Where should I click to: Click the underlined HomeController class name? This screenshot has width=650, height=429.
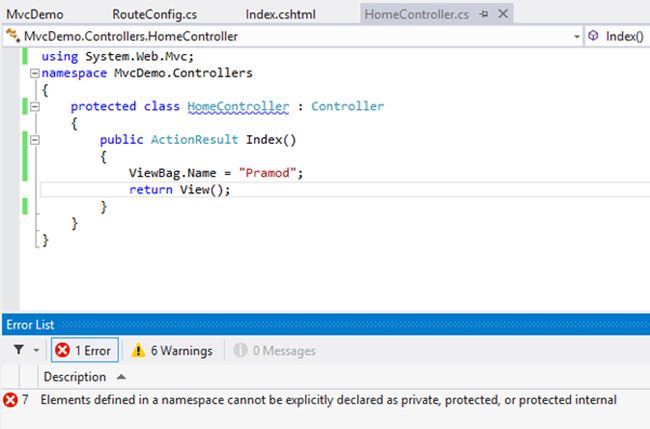click(x=238, y=107)
